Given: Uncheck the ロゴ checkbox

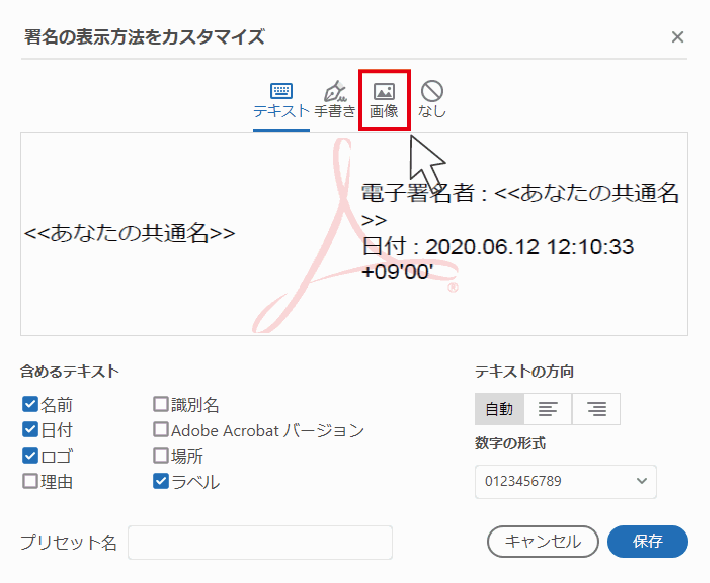Looking at the screenshot, I should [30, 456].
